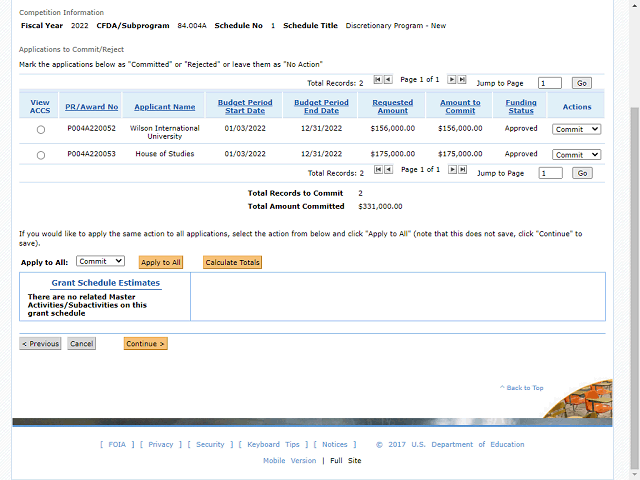640x480 pixels.
Task: Open Grant Schedule Estimates link
Action: click(x=106, y=283)
